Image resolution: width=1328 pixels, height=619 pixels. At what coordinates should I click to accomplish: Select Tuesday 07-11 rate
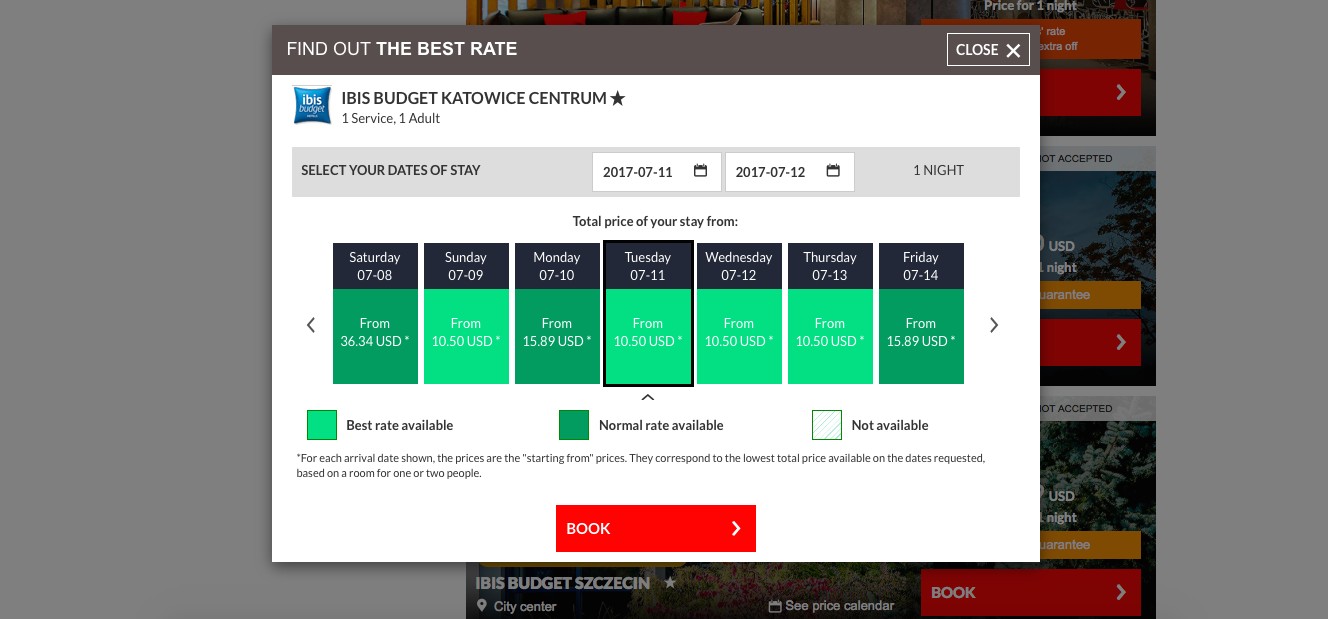point(648,314)
